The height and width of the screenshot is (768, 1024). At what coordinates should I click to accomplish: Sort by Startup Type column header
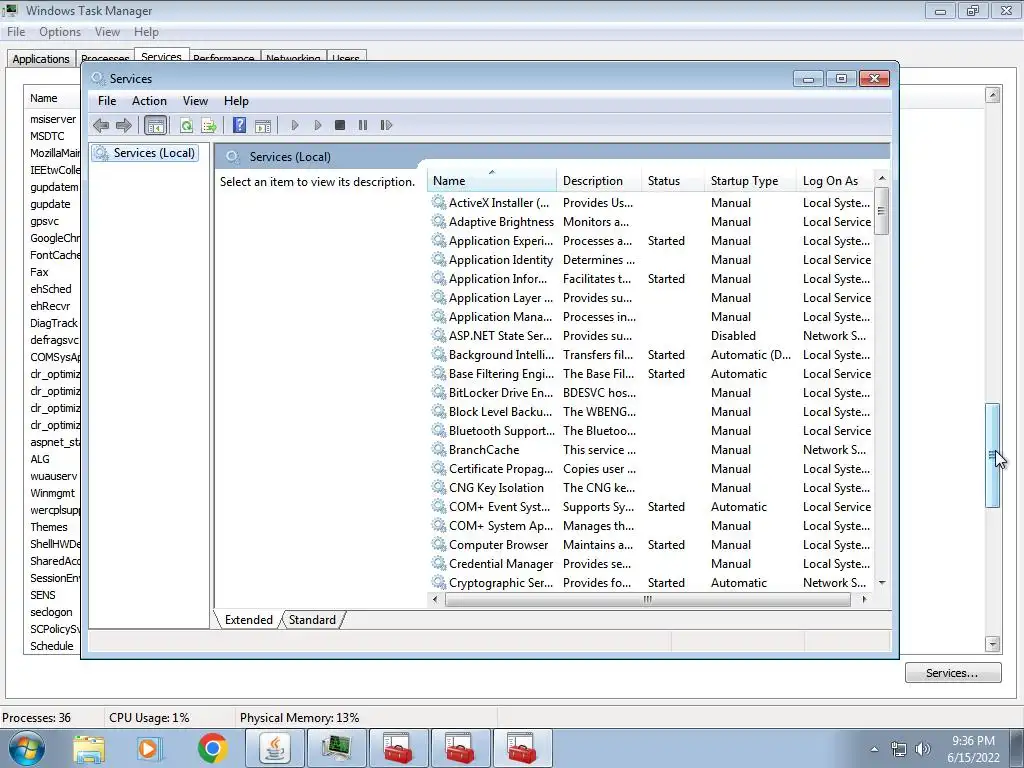[x=750, y=181]
